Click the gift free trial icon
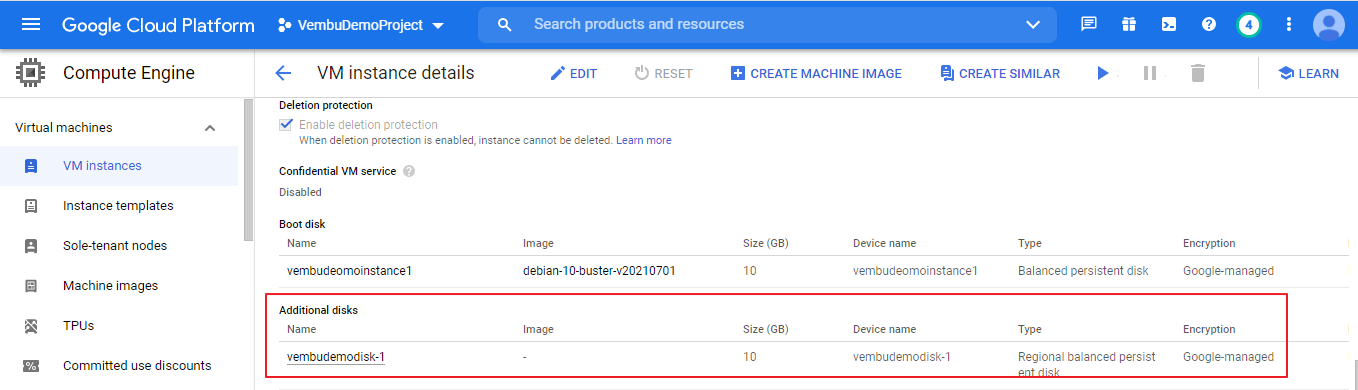Image resolution: width=1358 pixels, height=390 pixels. point(1129,24)
